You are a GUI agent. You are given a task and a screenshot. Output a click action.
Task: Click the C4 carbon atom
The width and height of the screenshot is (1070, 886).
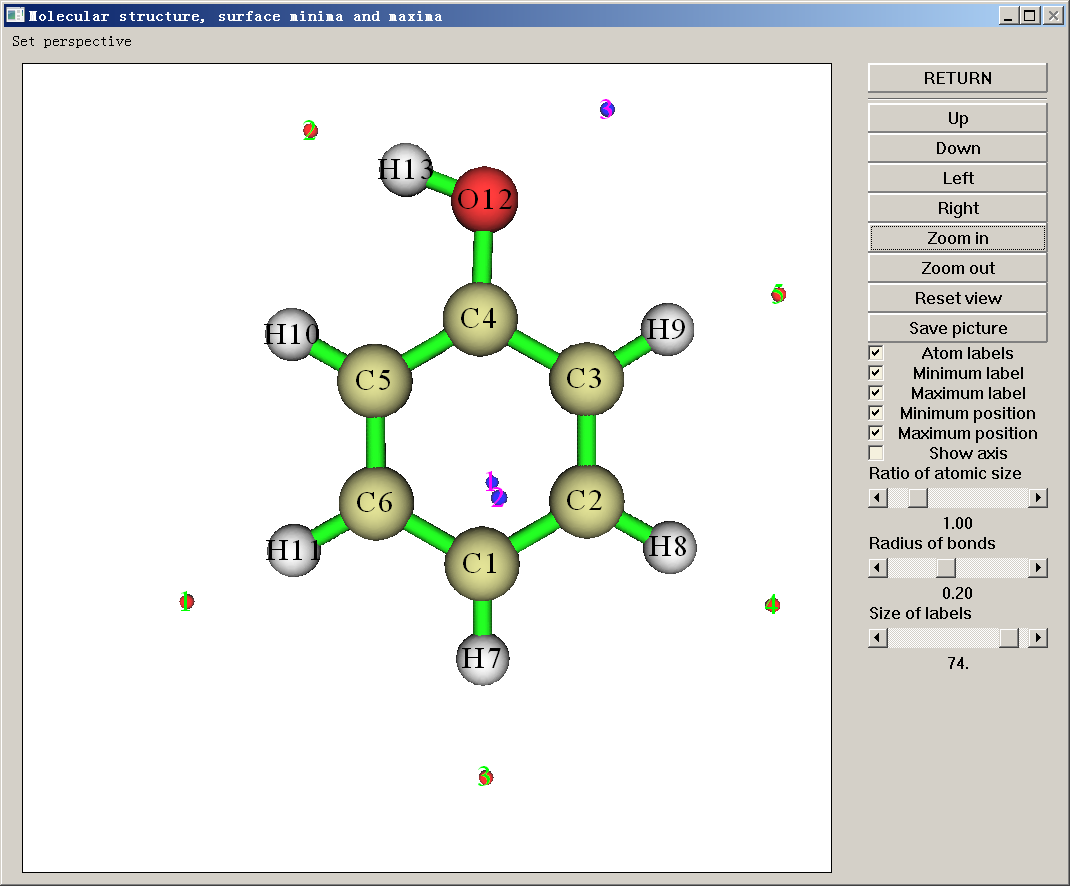tap(480, 319)
